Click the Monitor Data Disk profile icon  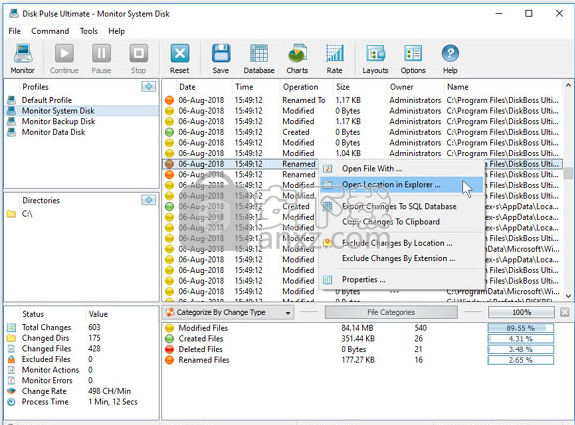11,132
